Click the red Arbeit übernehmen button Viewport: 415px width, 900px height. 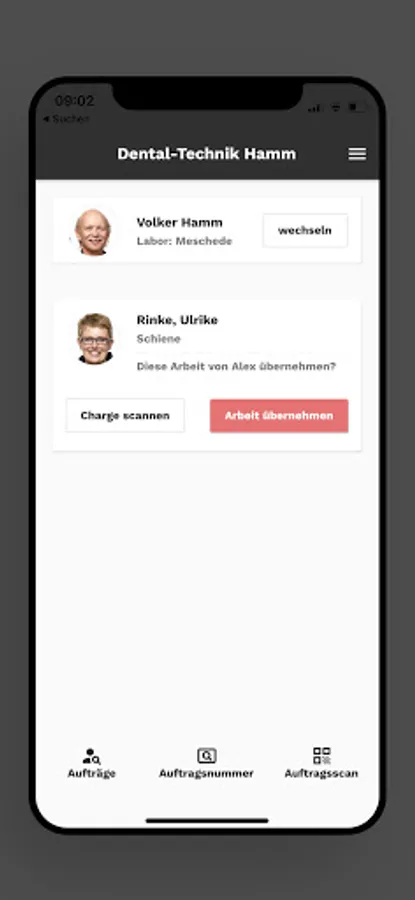[x=279, y=416]
